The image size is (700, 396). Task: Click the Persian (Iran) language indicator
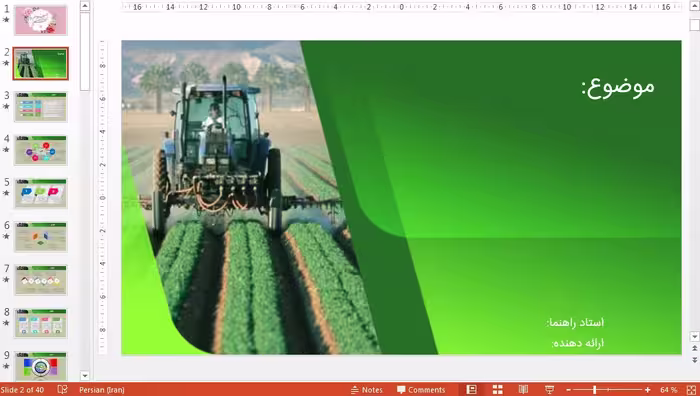point(102,390)
